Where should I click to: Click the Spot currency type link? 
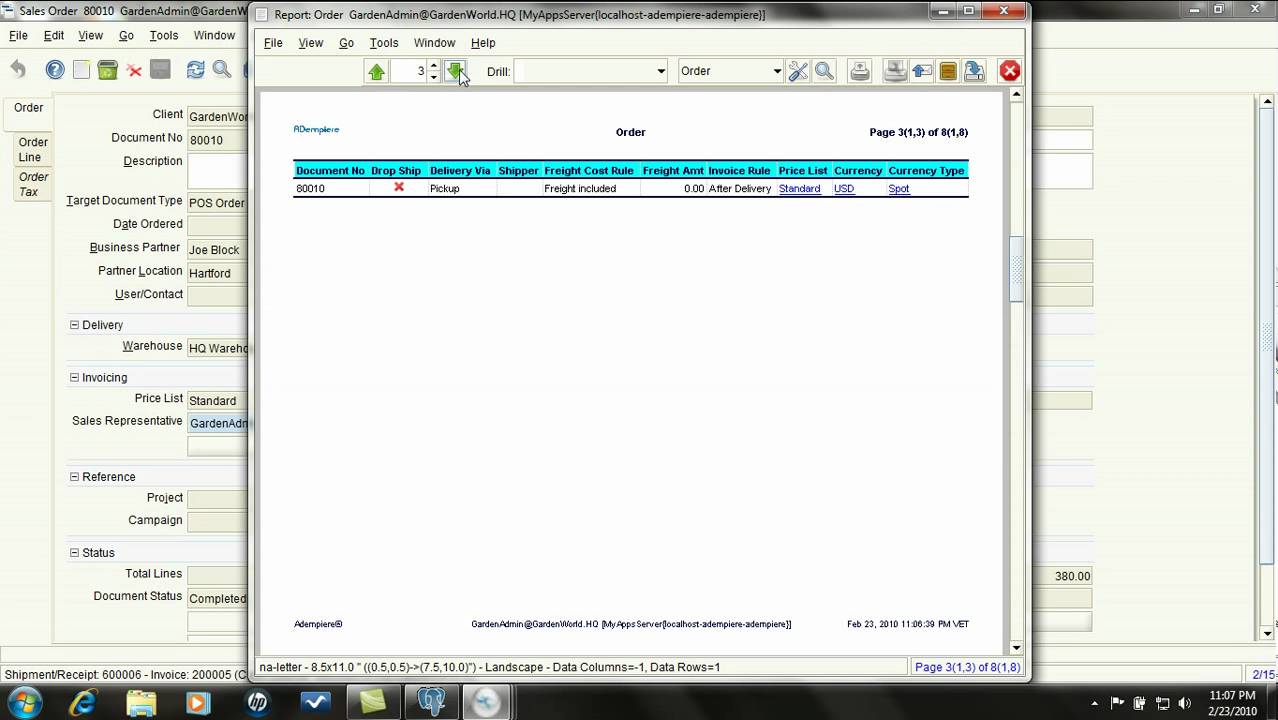899,188
